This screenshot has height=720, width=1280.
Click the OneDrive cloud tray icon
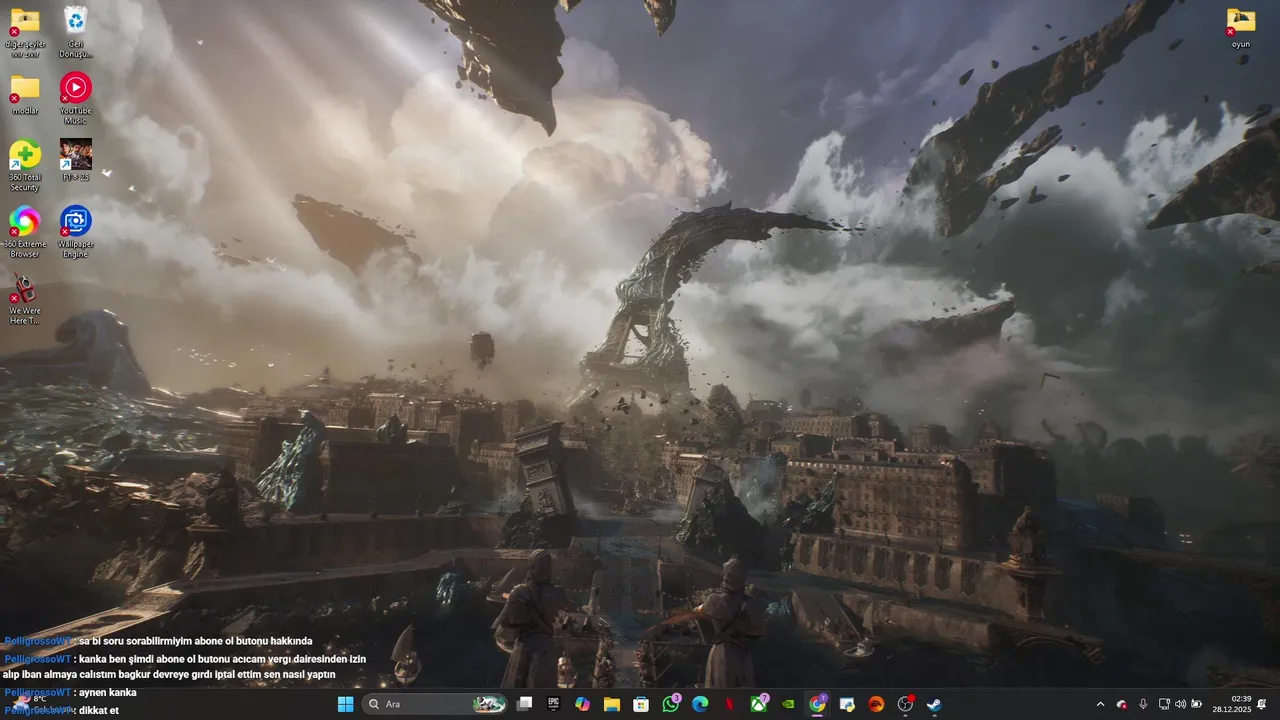point(1121,704)
